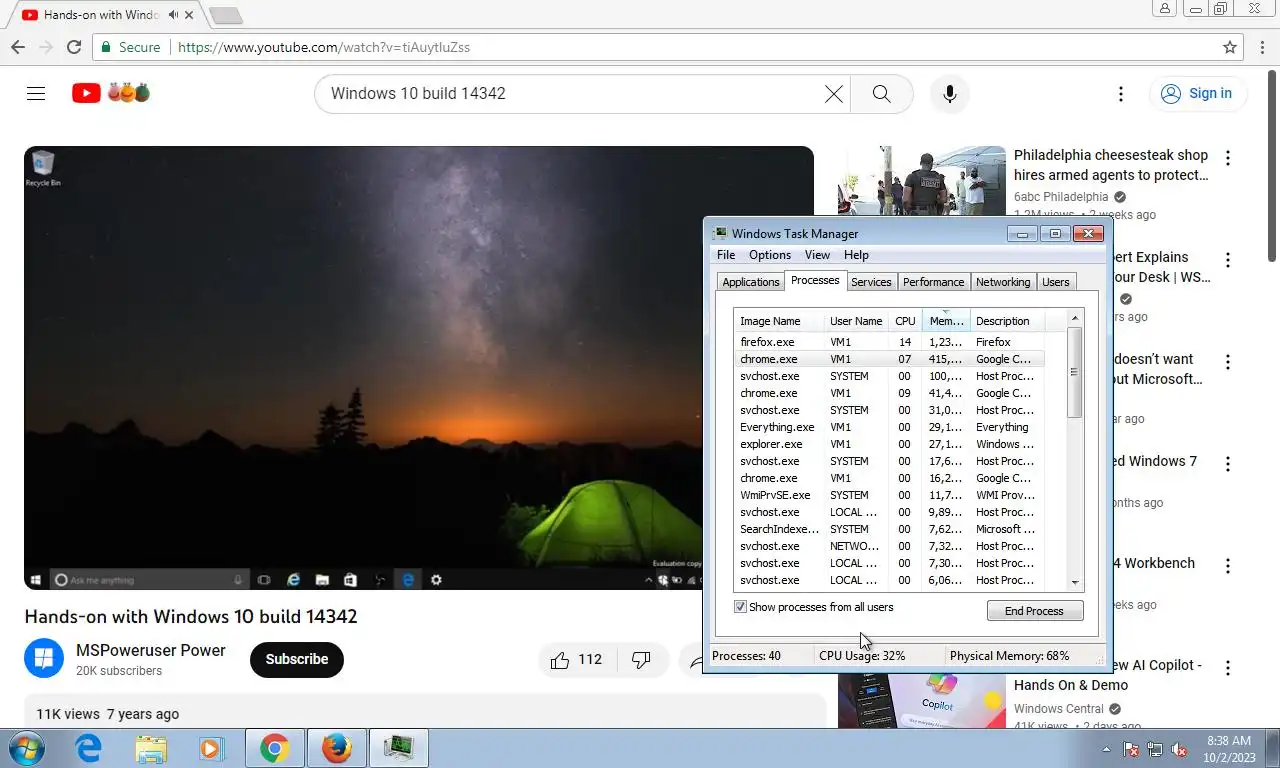This screenshot has width=1280, height=768.
Task: Bookmark this page with the star
Action: pyautogui.click(x=1230, y=47)
